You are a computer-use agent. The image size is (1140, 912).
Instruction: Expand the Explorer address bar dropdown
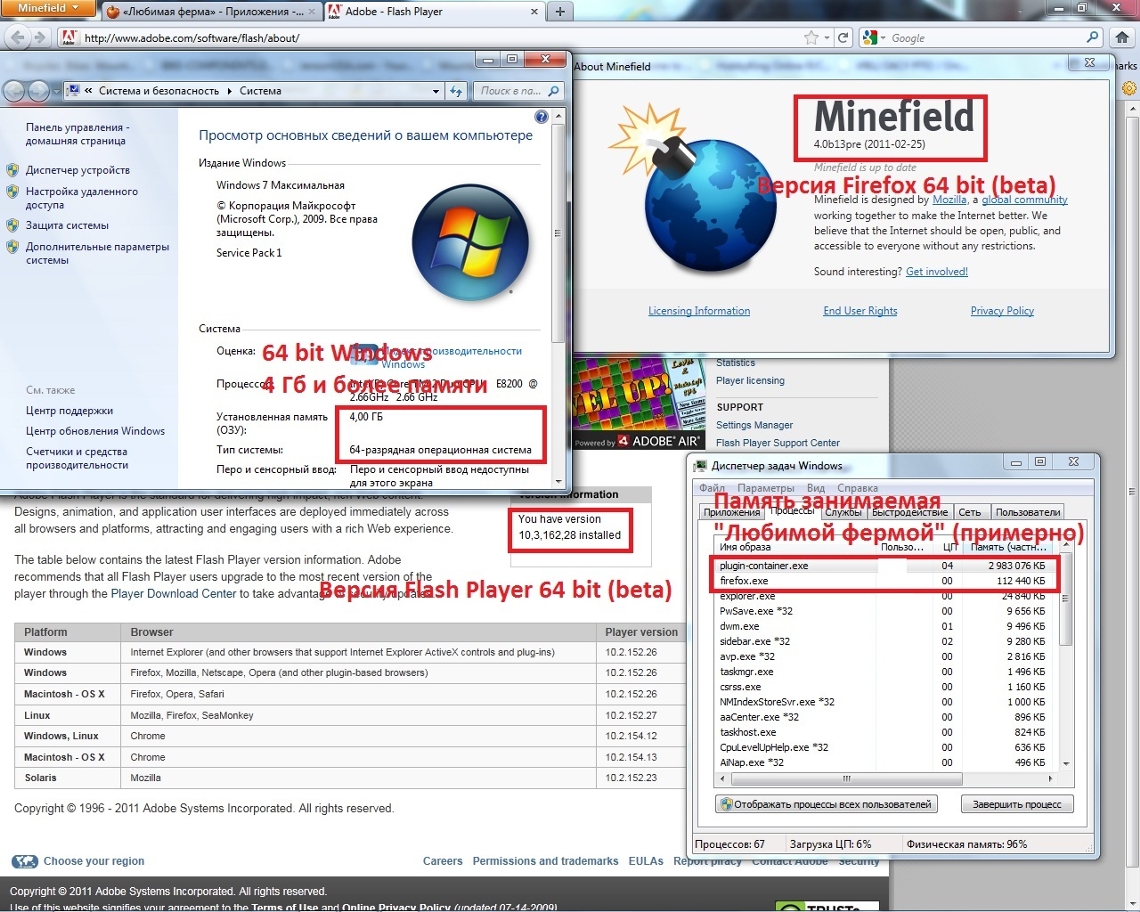(436, 91)
